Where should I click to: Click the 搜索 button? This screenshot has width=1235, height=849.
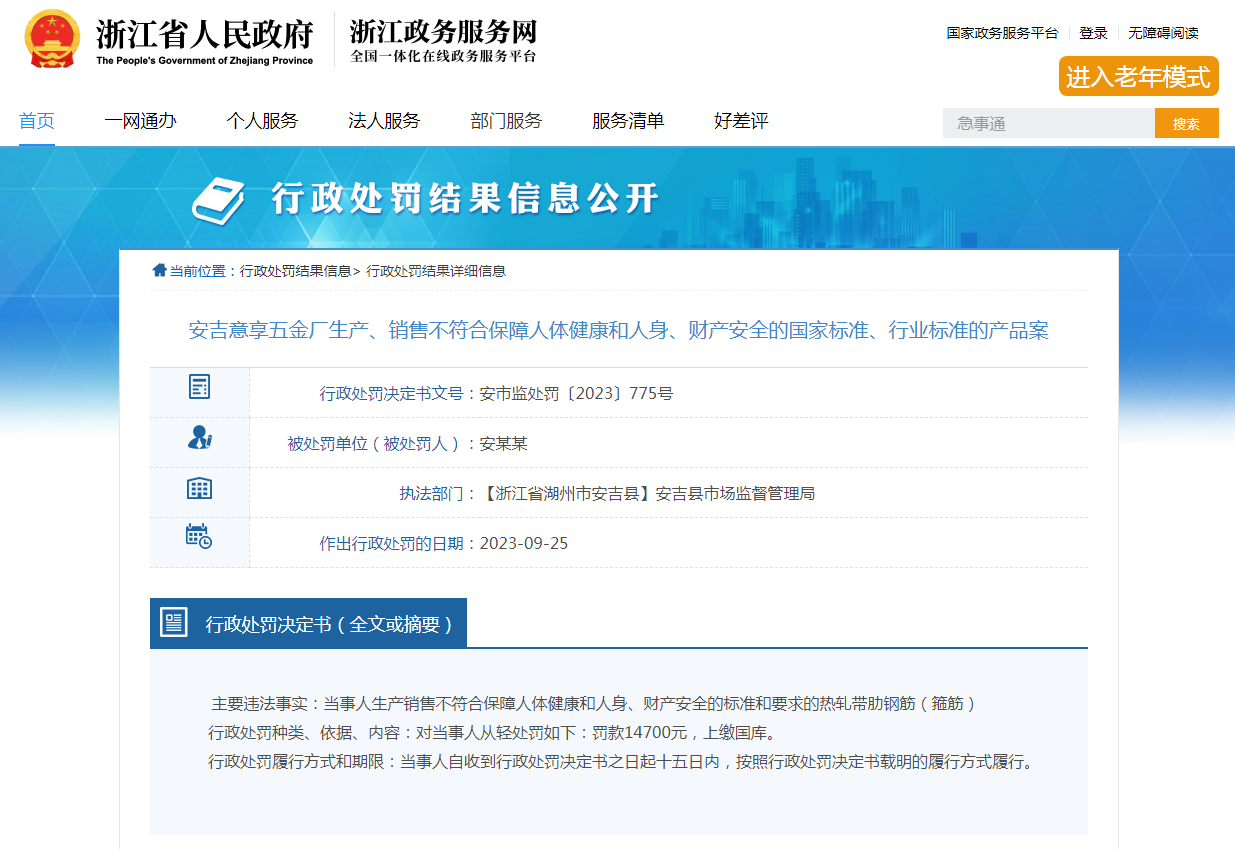click(x=1187, y=123)
